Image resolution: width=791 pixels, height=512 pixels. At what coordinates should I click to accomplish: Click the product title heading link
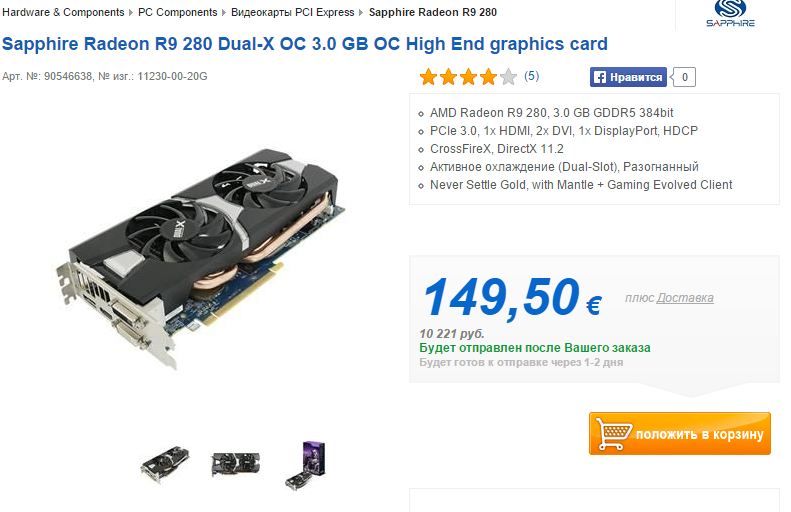(x=305, y=44)
